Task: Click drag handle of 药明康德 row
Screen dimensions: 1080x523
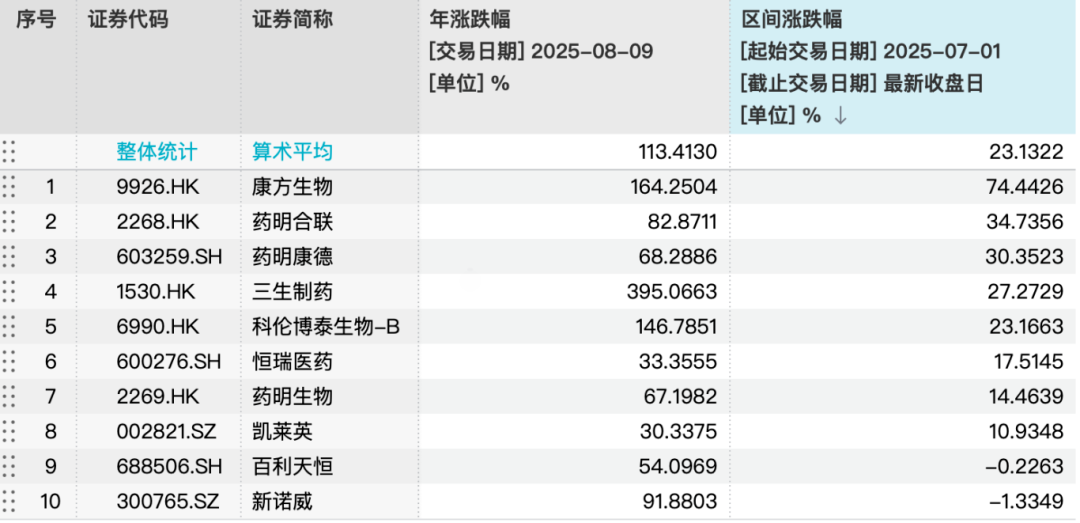Action: [9, 257]
